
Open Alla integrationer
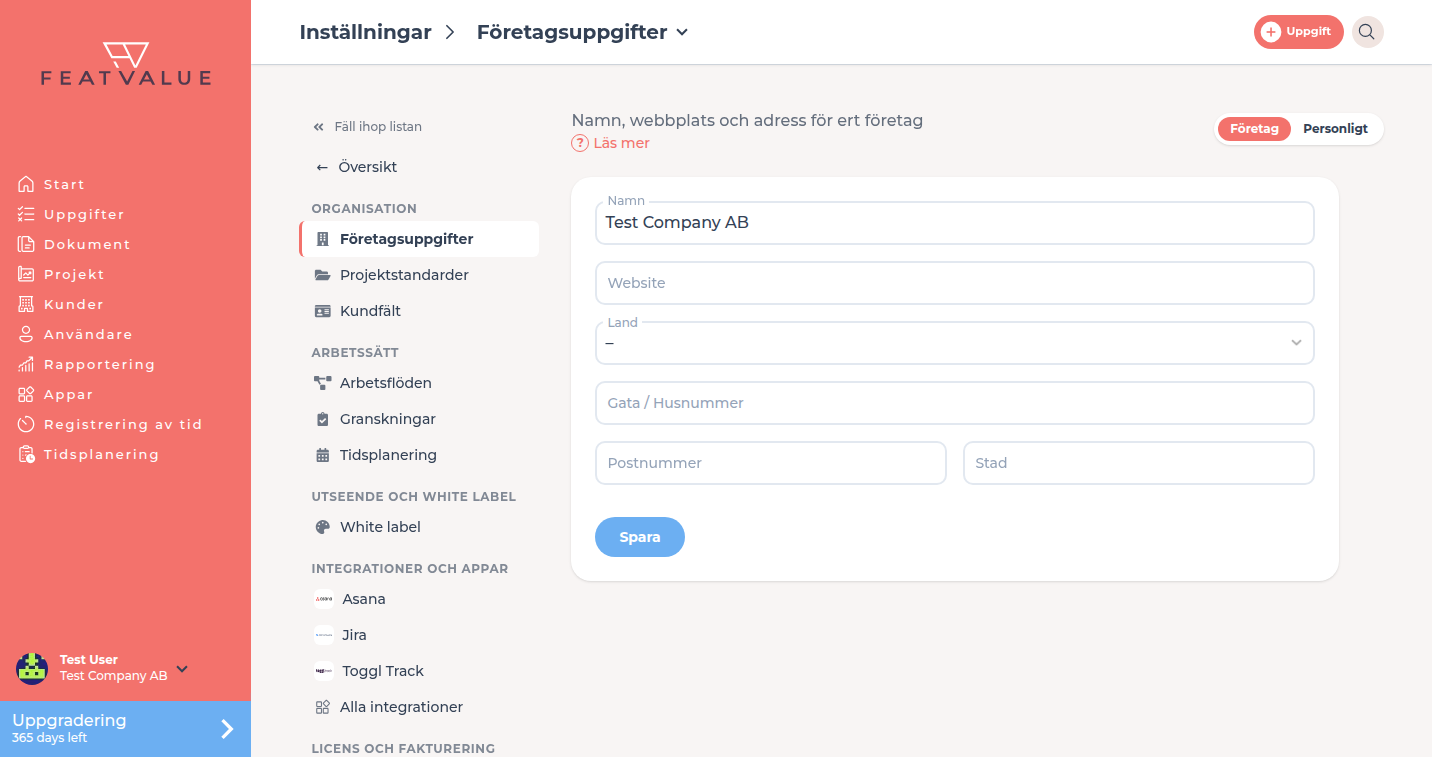(419, 707)
